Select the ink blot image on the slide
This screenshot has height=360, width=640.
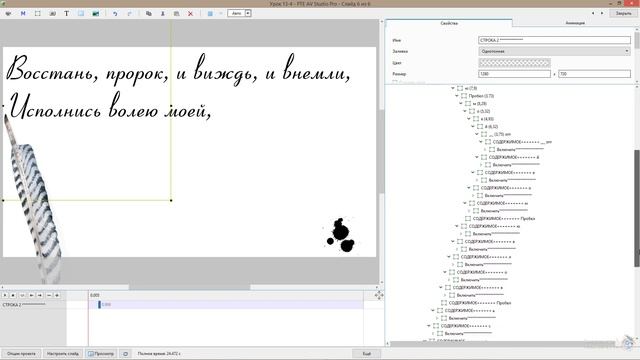pyautogui.click(x=341, y=235)
